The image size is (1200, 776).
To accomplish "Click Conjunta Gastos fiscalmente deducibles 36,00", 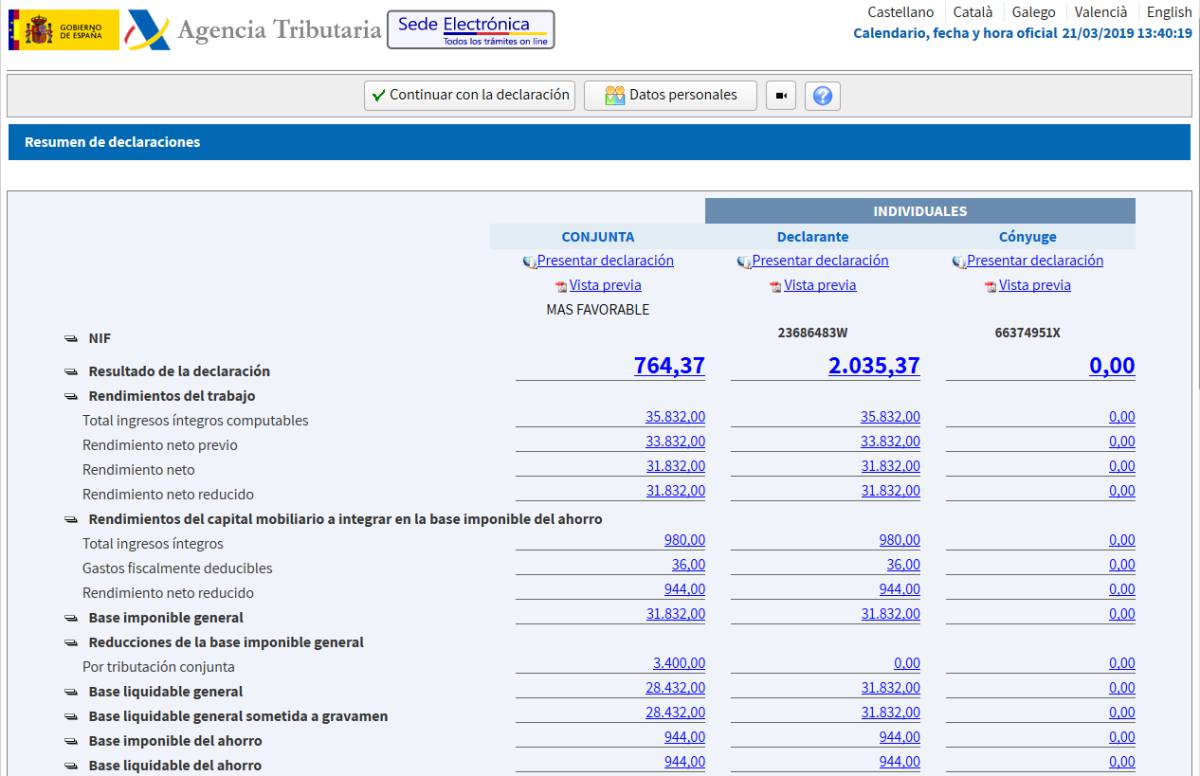I will (x=688, y=564).
